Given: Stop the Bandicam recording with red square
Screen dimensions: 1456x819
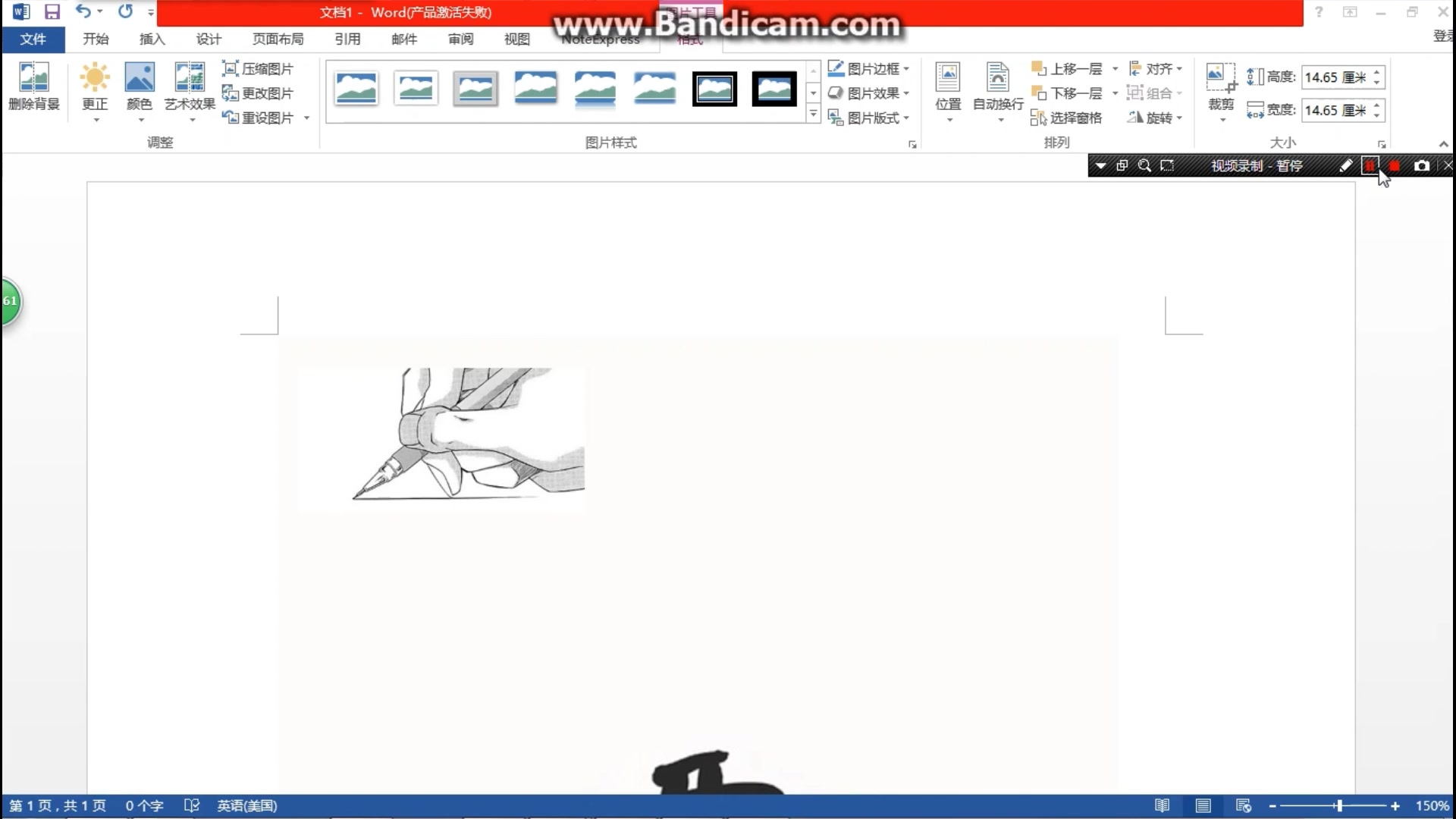Looking at the screenshot, I should click(1395, 165).
